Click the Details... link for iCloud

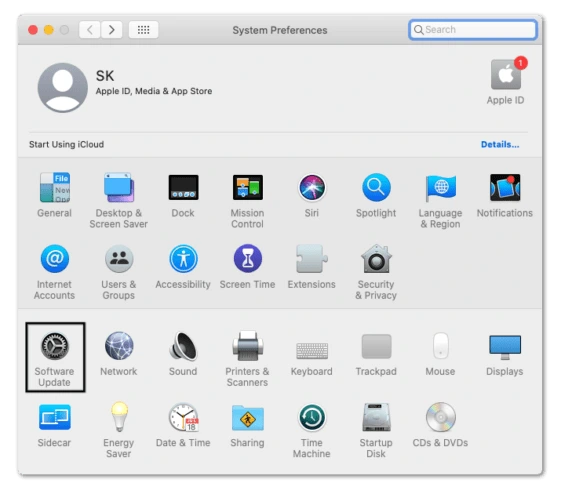(x=500, y=144)
